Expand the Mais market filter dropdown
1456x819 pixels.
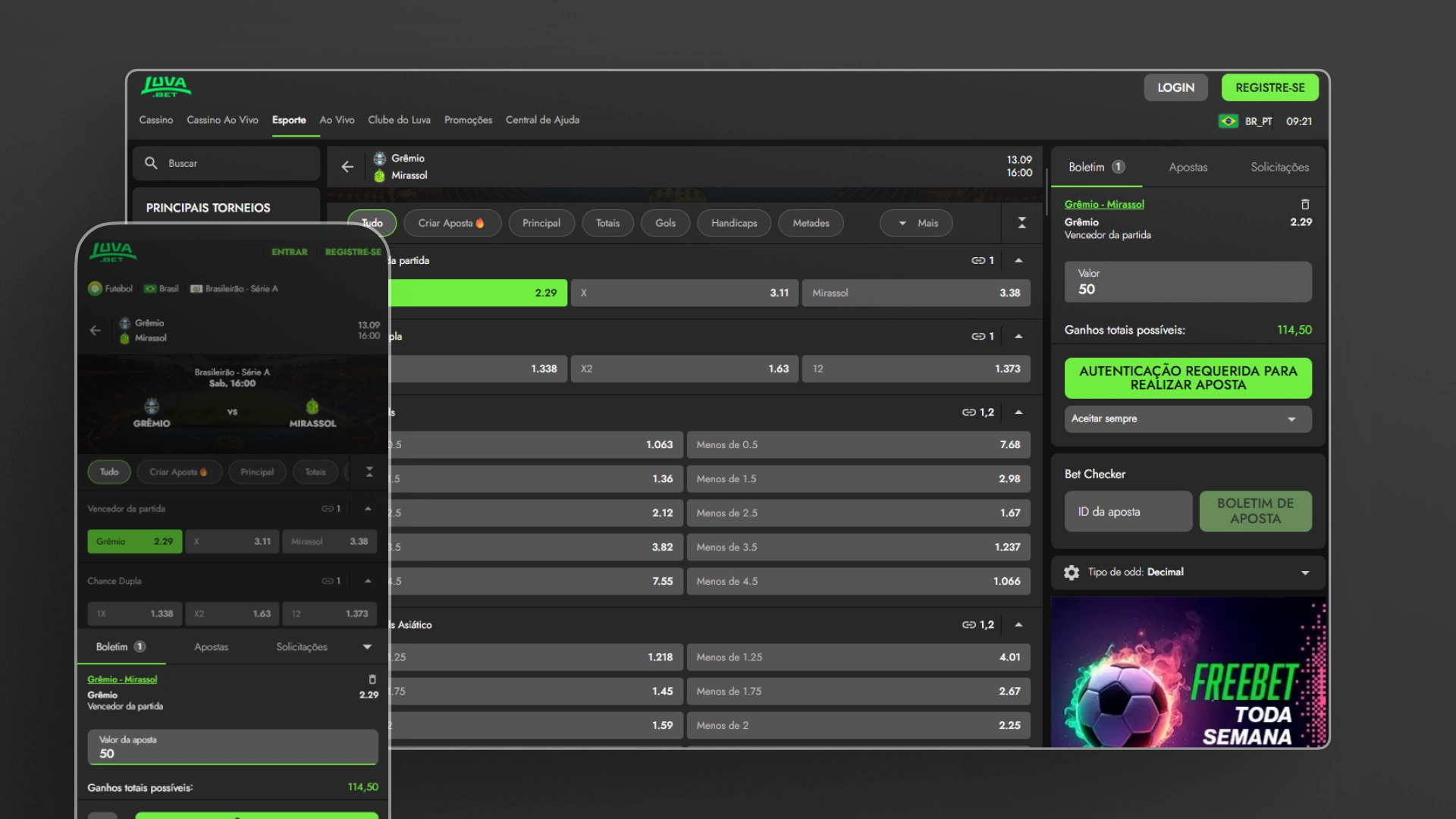coord(916,223)
